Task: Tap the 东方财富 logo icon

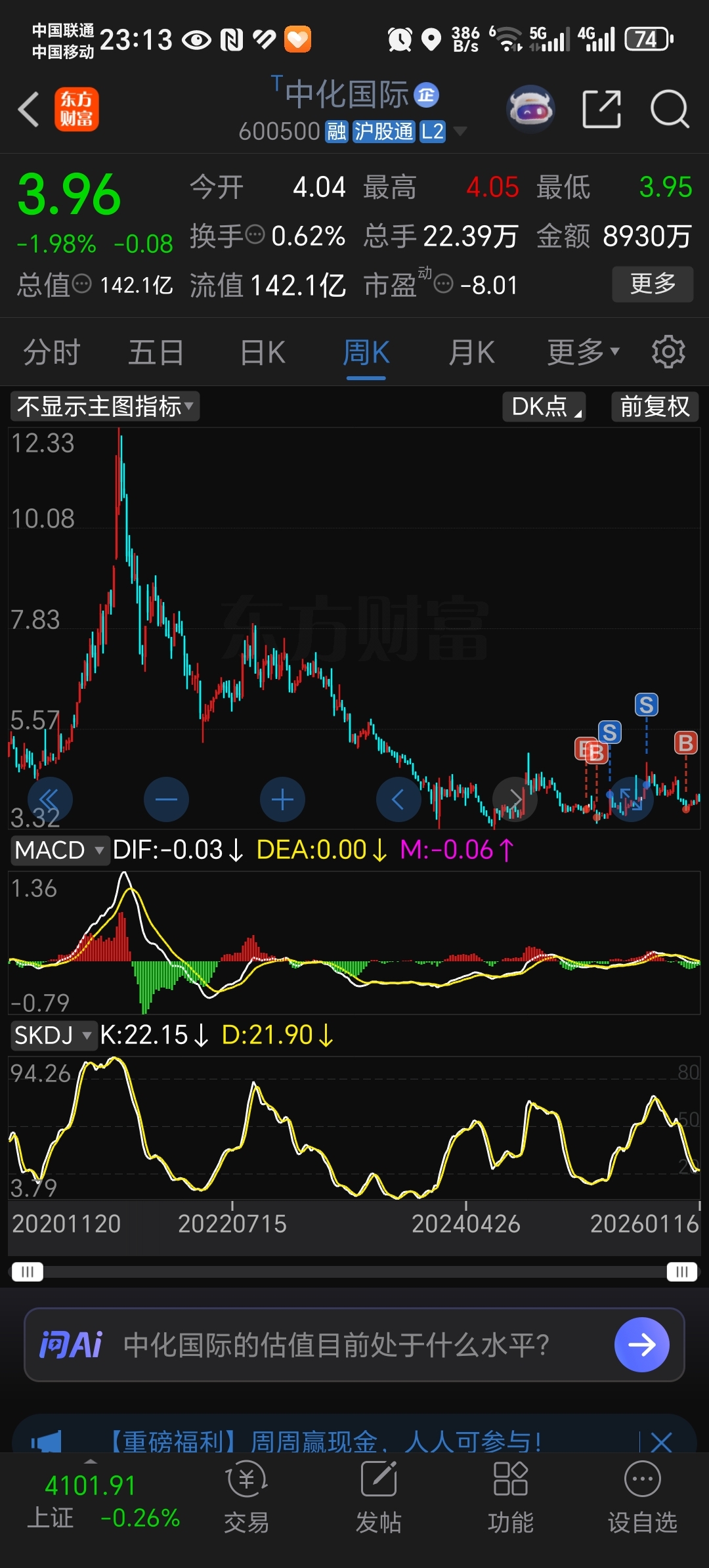Action: click(x=76, y=109)
